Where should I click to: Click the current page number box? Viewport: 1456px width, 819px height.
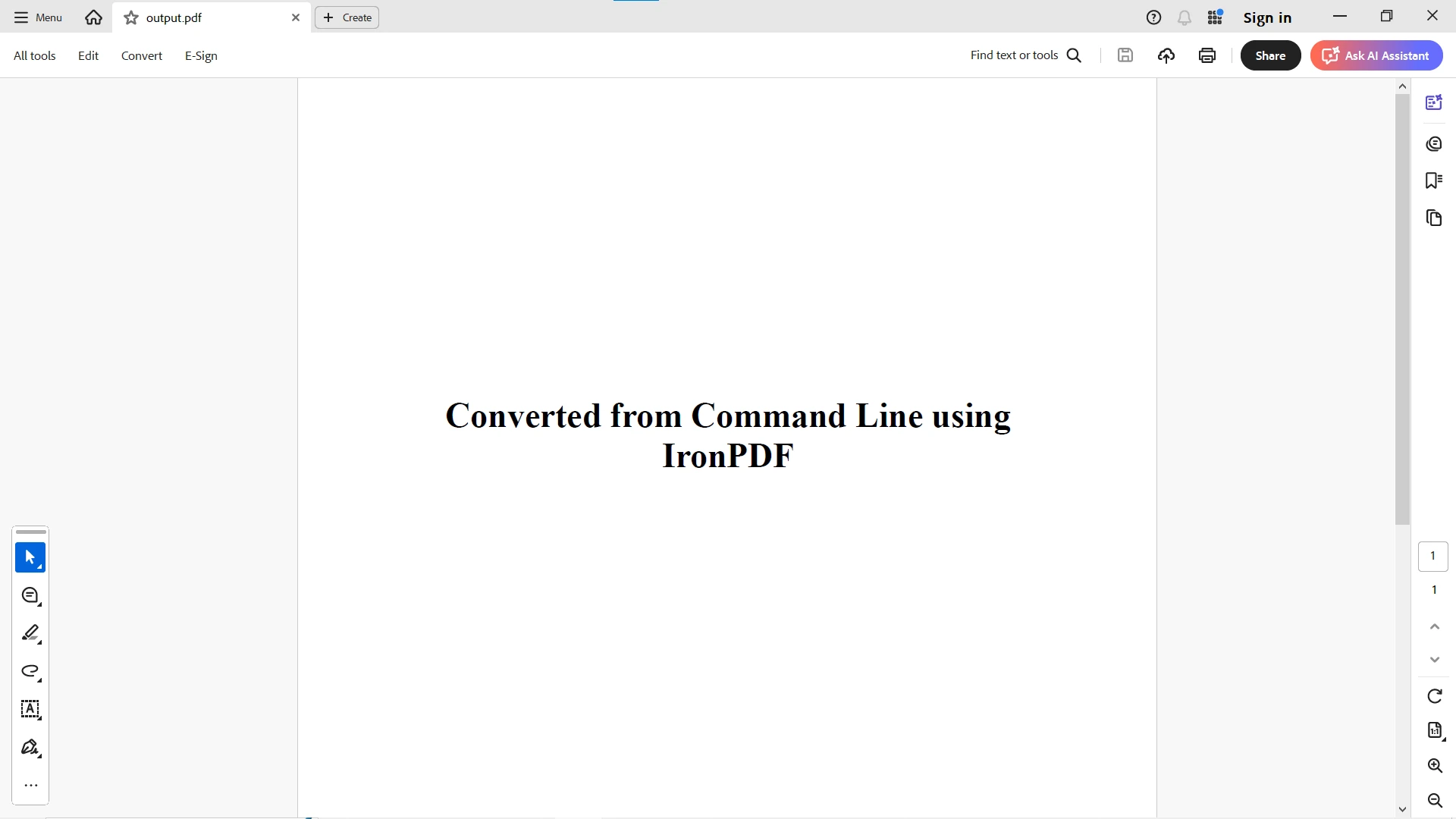(1432, 556)
